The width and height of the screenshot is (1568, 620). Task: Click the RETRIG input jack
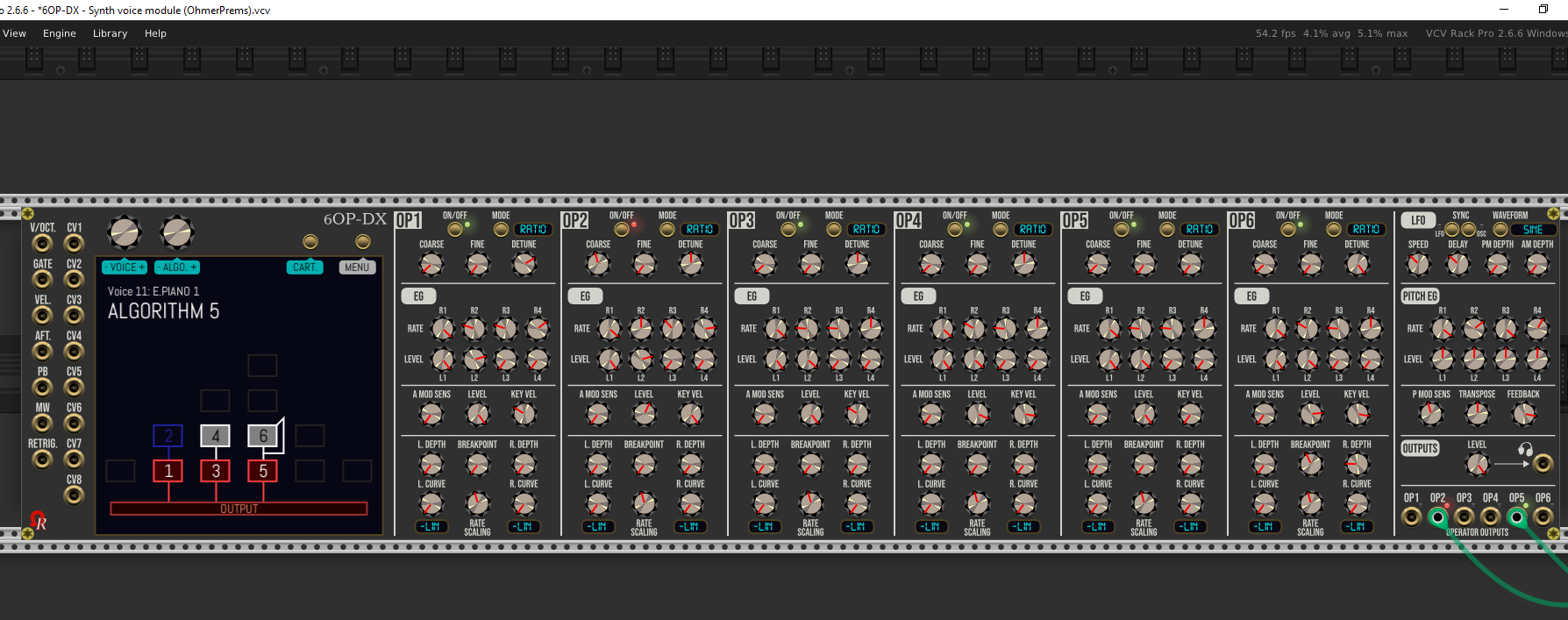[42, 460]
